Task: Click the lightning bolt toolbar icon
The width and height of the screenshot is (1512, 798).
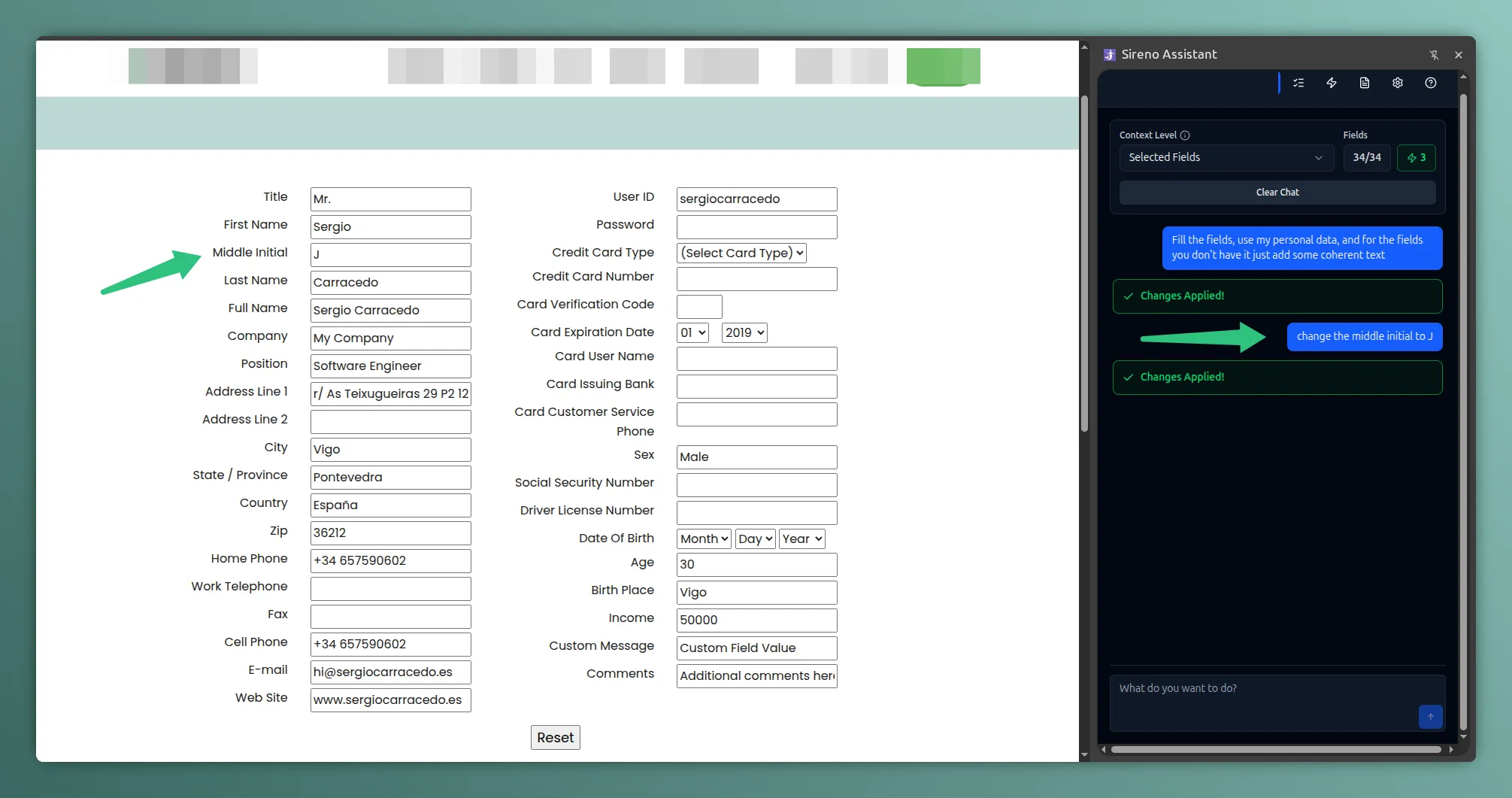Action: [1332, 83]
